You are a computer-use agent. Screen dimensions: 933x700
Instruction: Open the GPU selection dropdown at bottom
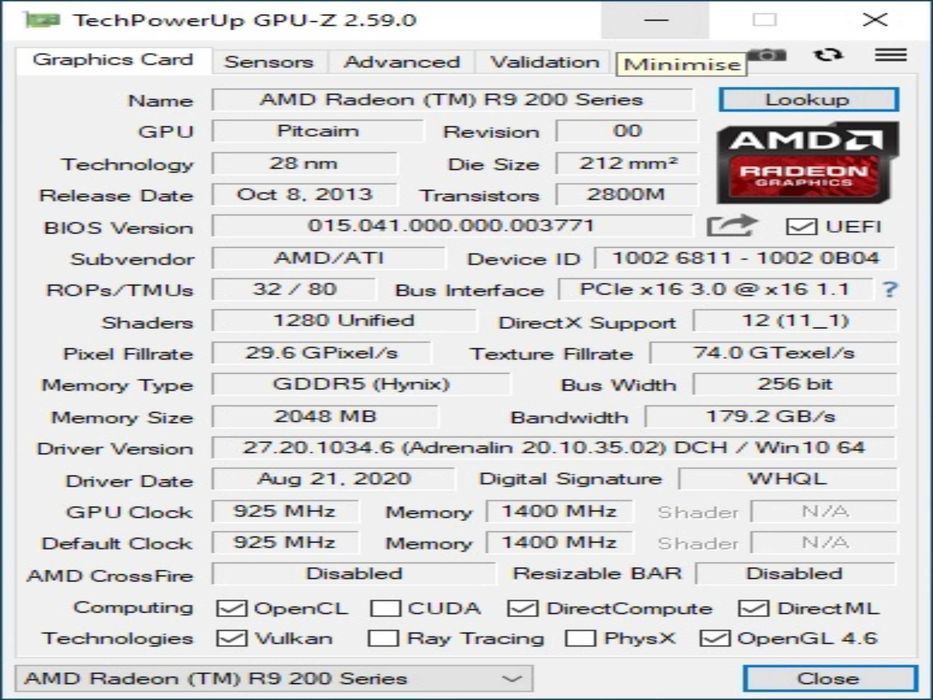273,679
